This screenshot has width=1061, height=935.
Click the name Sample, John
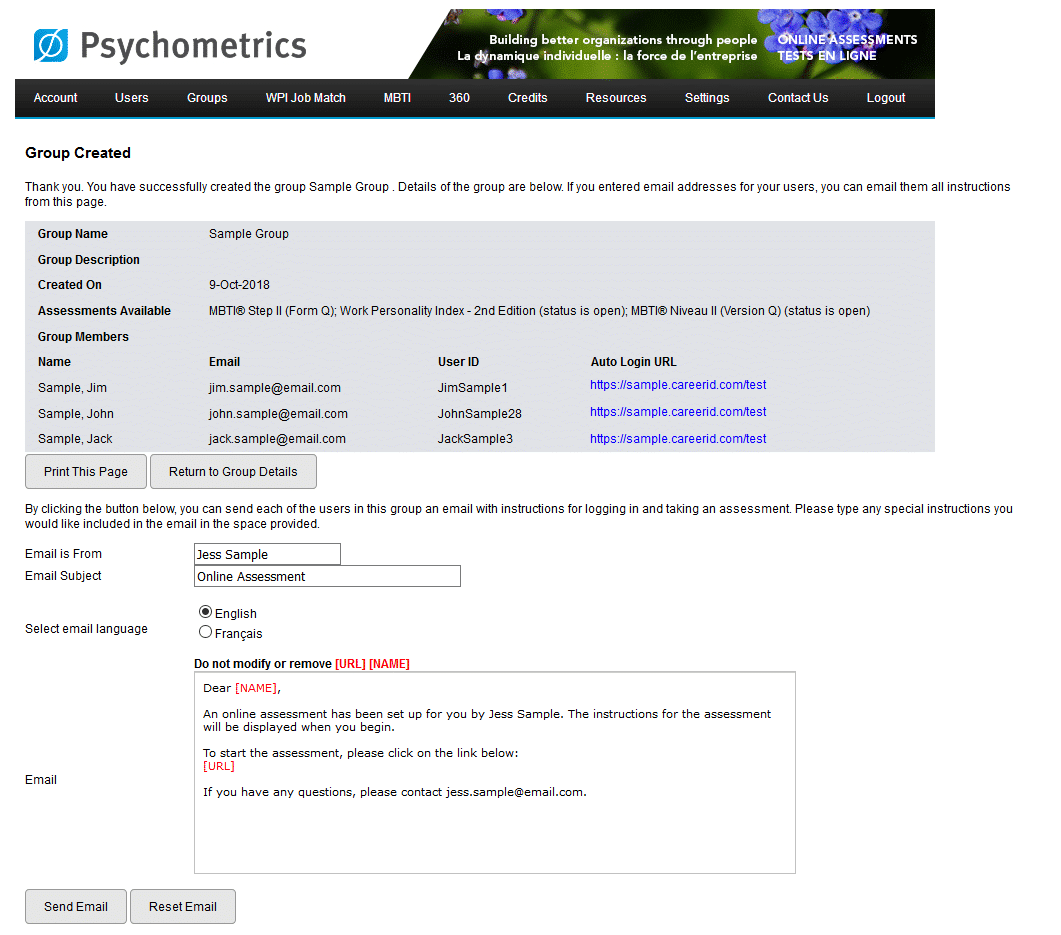coord(76,413)
